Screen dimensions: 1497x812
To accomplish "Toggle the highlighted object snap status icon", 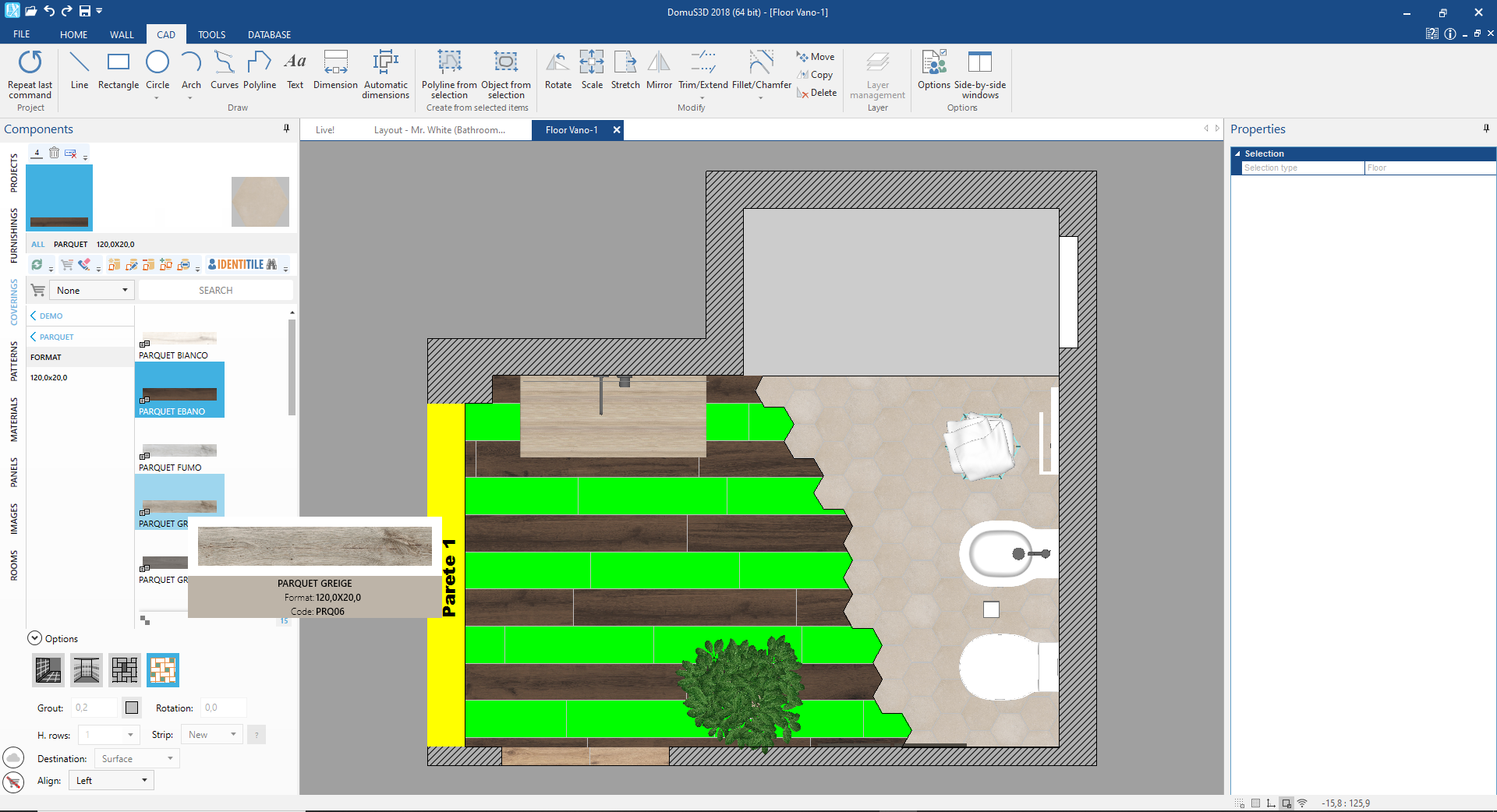I will [x=1286, y=803].
